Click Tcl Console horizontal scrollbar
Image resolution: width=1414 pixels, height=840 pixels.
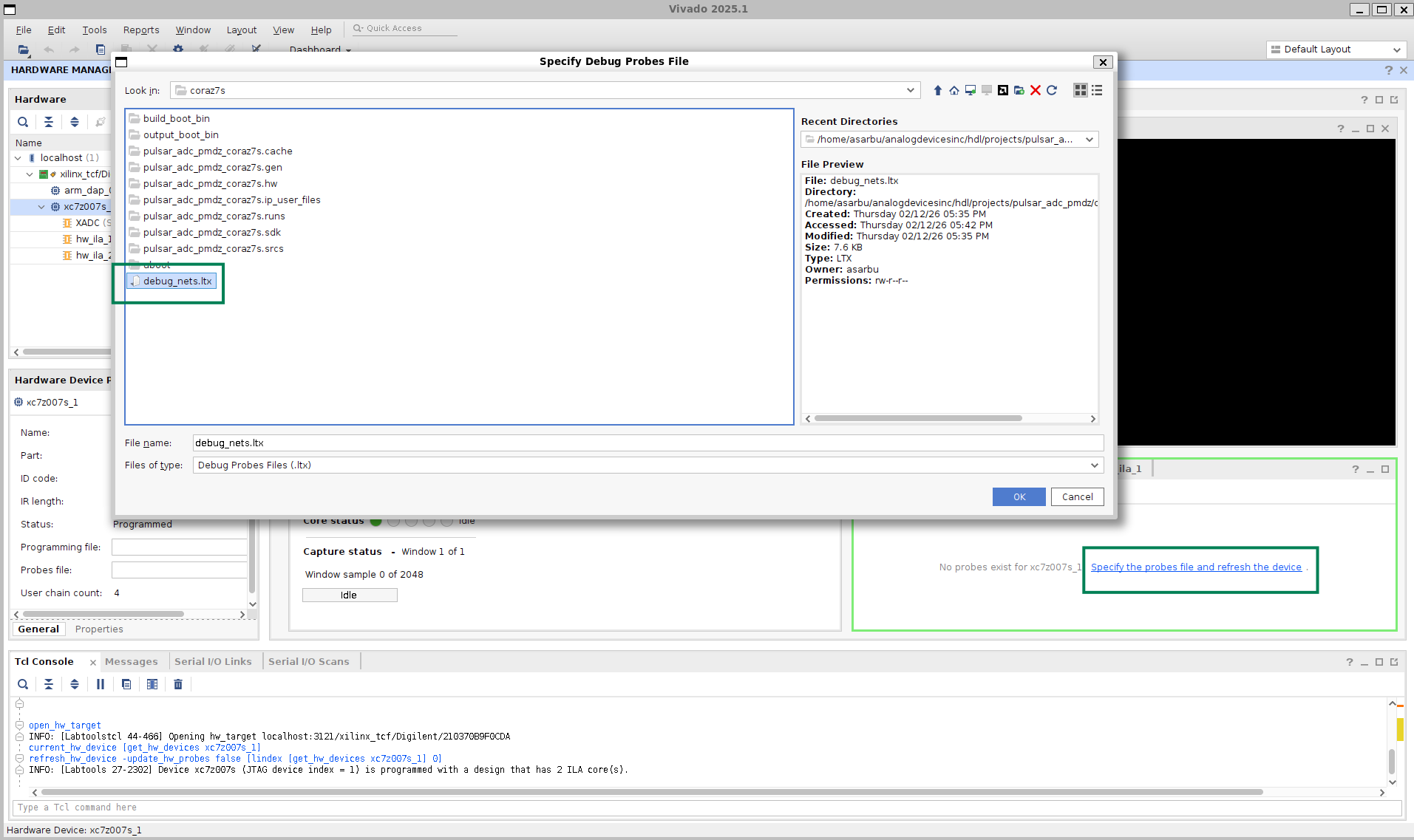652,793
